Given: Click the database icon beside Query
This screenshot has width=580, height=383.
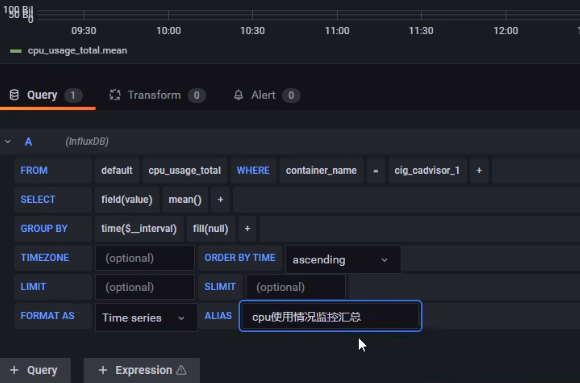Looking at the screenshot, I should coord(14,95).
